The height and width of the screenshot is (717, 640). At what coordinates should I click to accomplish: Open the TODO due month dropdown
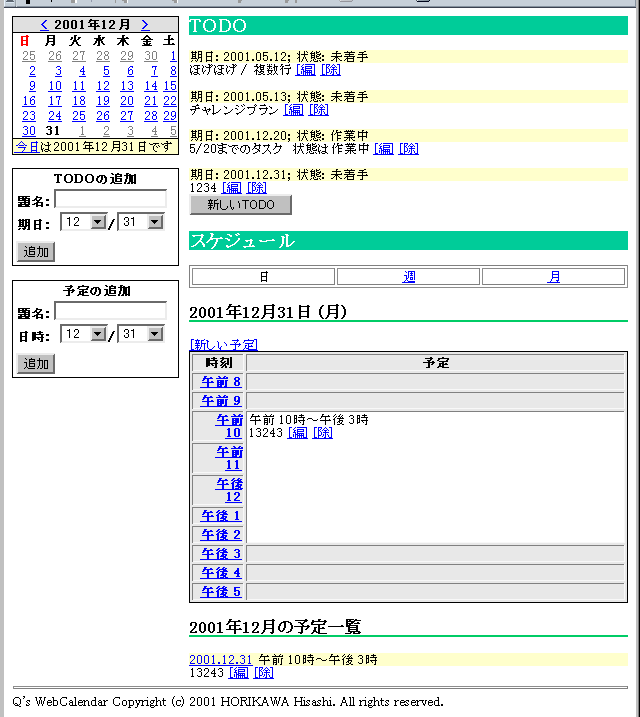coord(84,222)
